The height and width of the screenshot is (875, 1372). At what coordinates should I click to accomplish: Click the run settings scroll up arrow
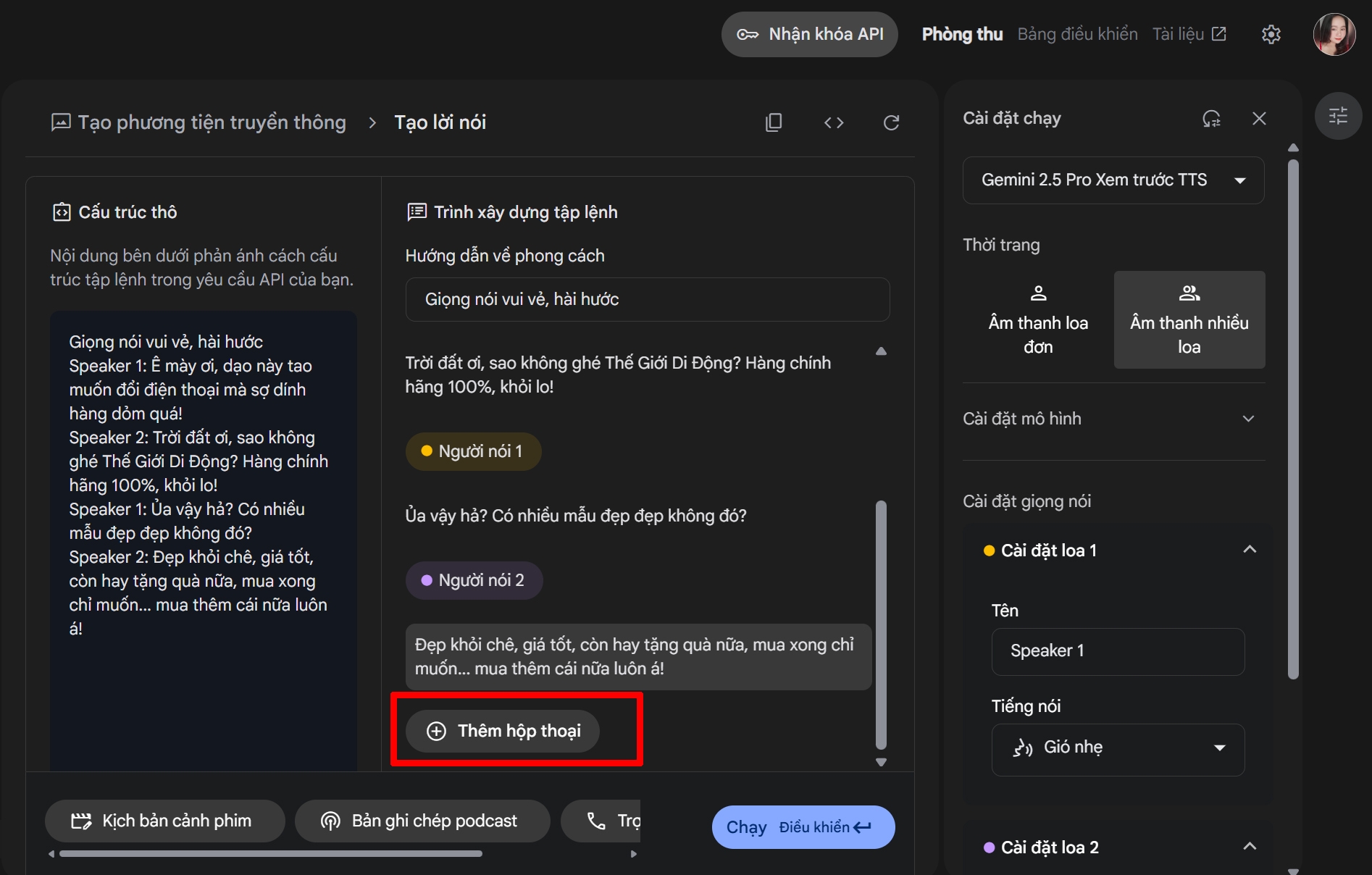[1293, 148]
